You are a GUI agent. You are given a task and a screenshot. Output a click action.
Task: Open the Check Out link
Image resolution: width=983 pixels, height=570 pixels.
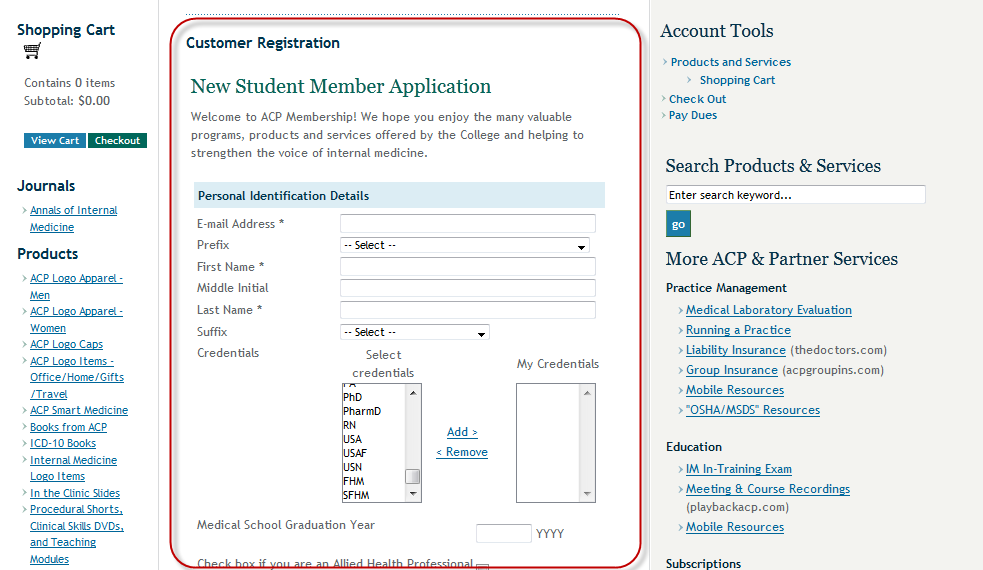tap(697, 99)
